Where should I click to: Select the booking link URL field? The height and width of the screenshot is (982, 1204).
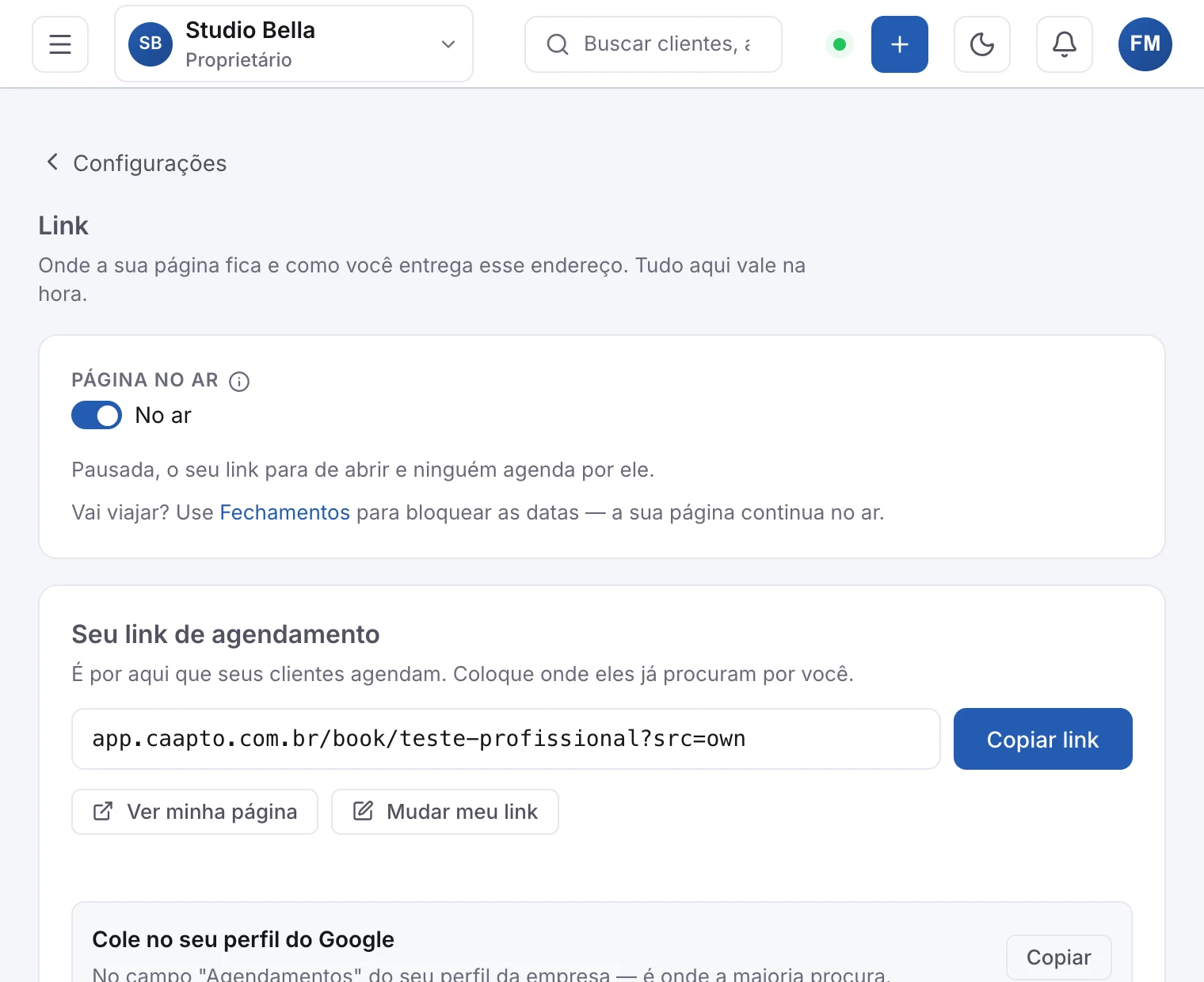point(506,739)
